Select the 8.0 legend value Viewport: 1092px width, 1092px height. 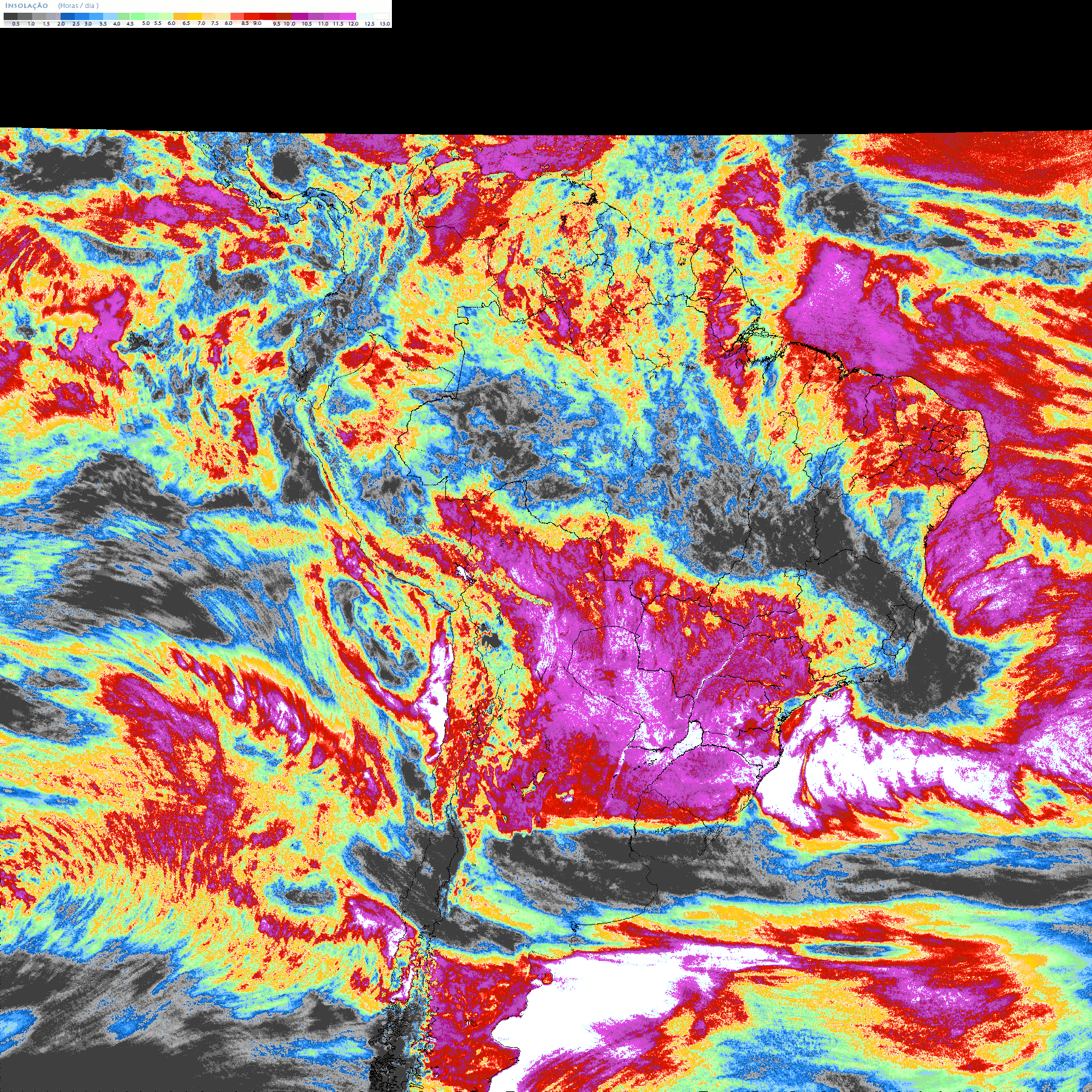(x=229, y=23)
